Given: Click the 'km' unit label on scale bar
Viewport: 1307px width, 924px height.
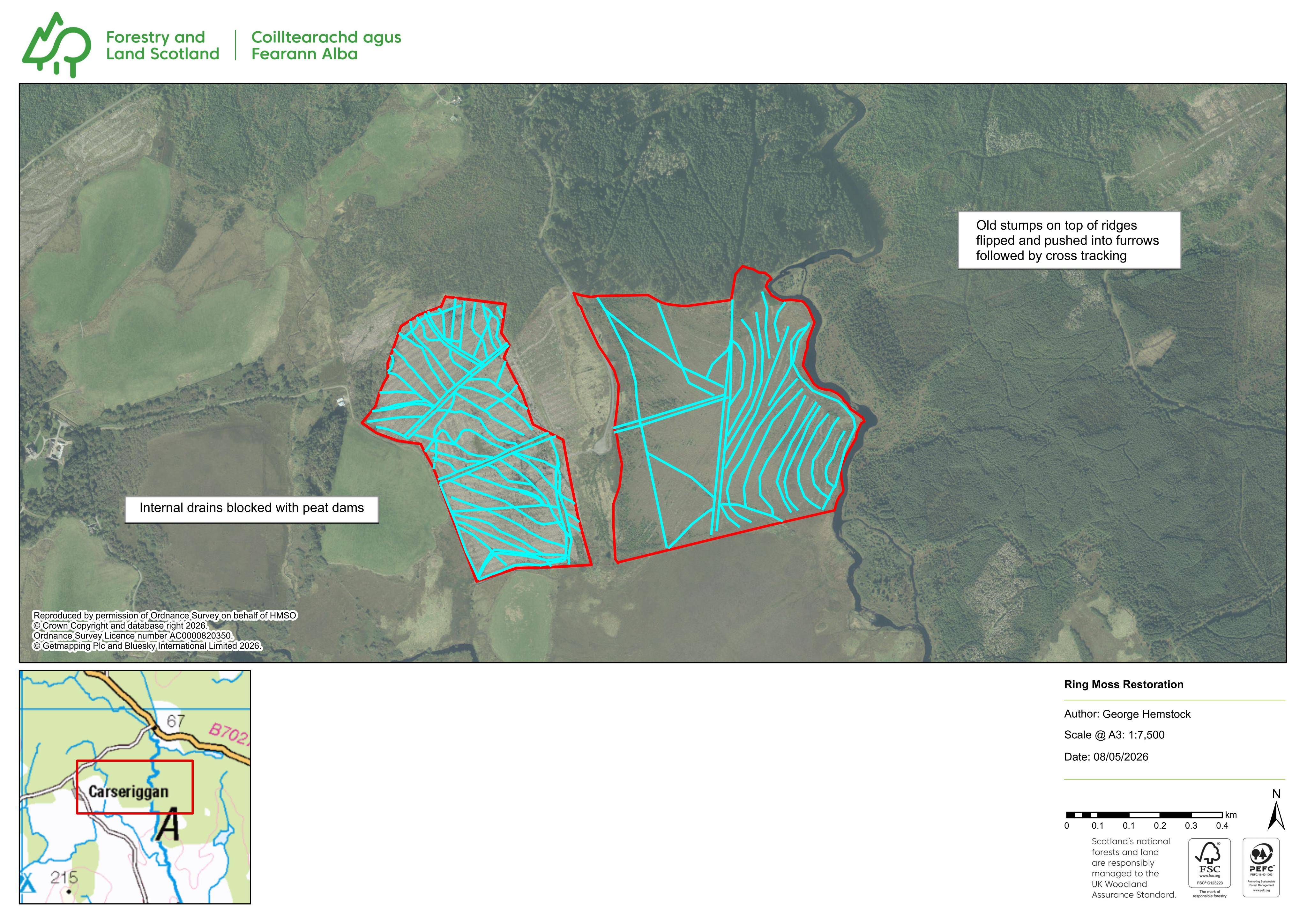Looking at the screenshot, I should click(1231, 815).
